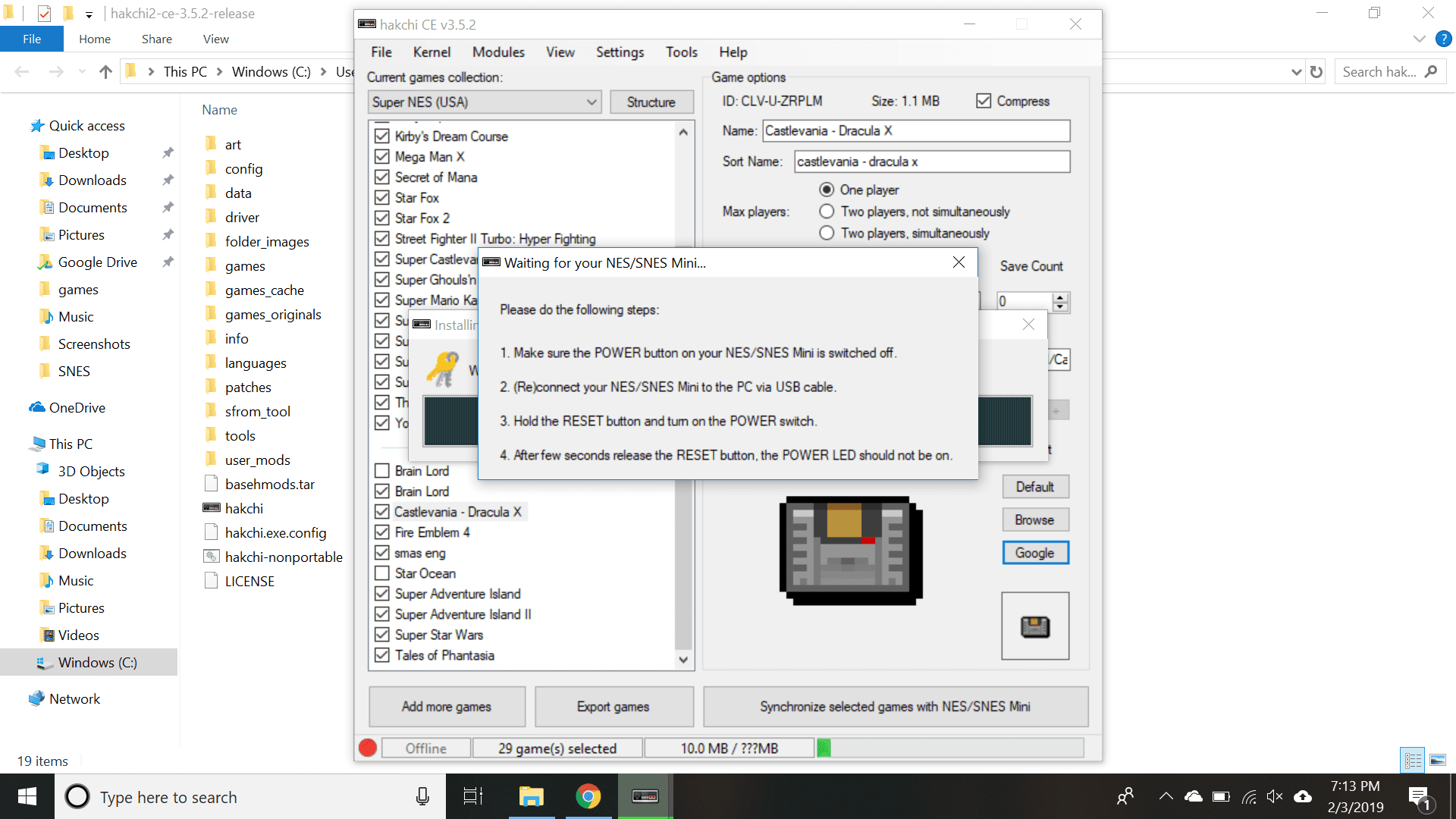Switch Explorer to large icons view
Image resolution: width=1456 pixels, height=819 pixels.
1438,760
